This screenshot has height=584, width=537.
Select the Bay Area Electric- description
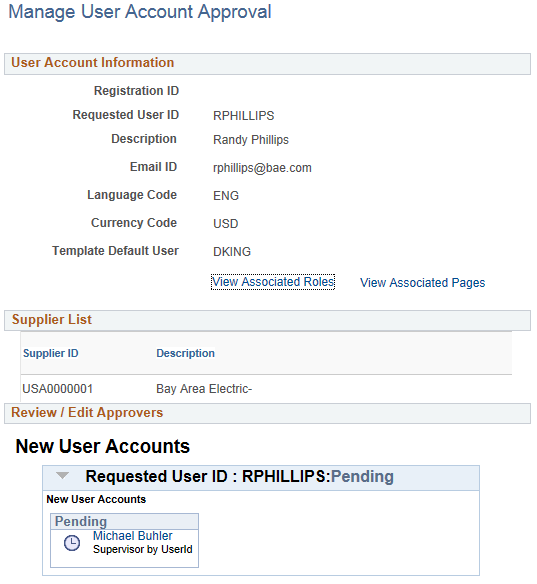point(204,389)
